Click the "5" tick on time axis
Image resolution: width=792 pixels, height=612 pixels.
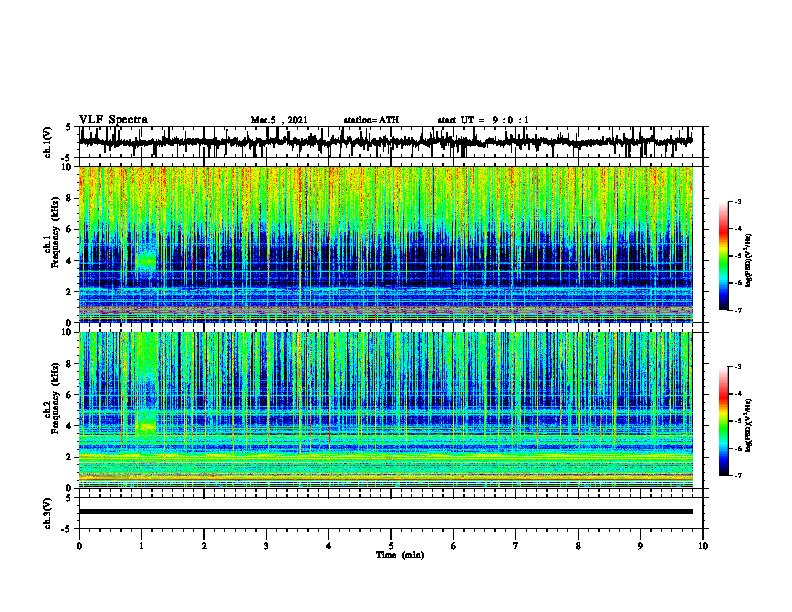(391, 546)
